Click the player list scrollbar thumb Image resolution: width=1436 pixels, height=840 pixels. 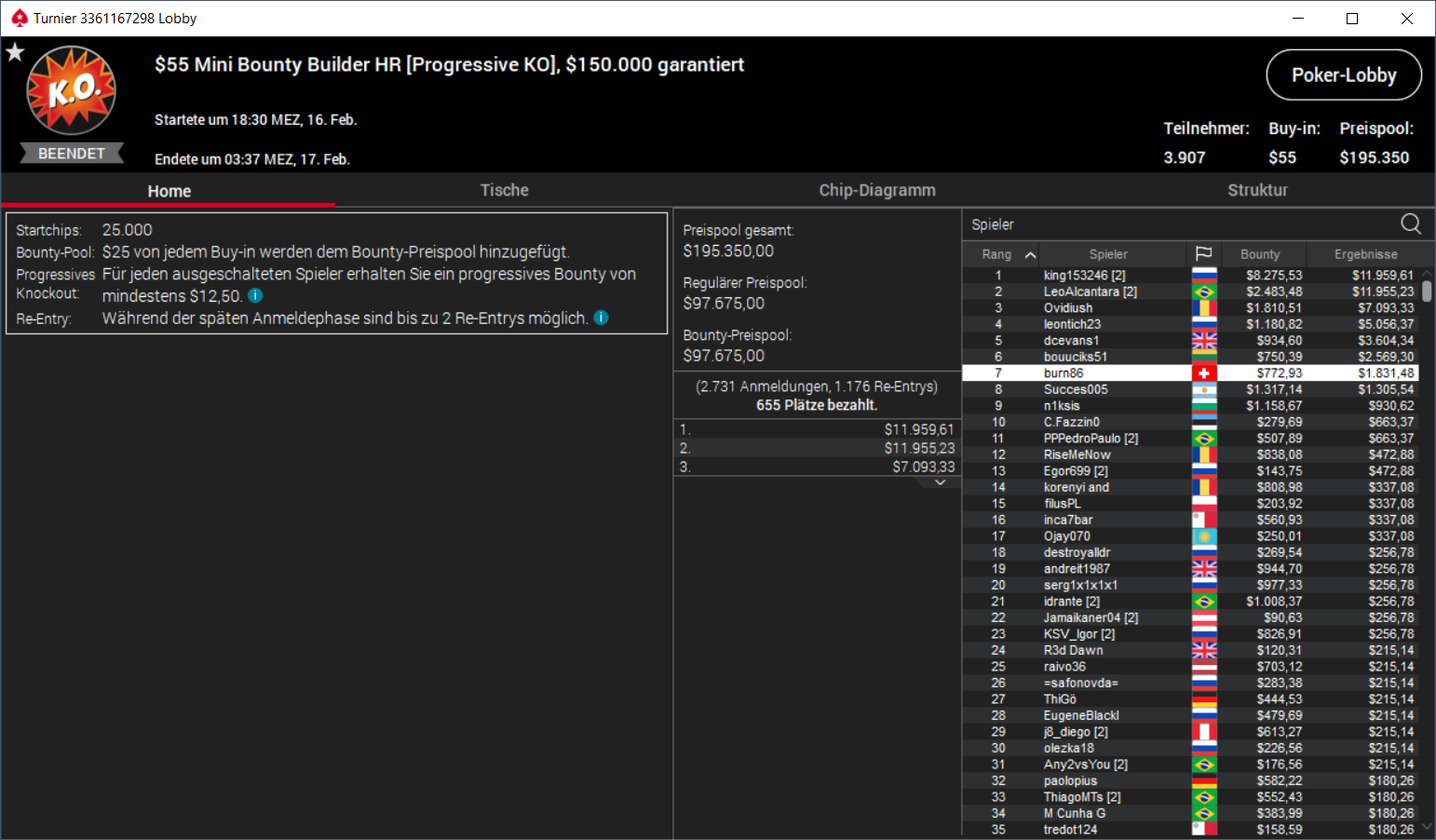(x=1427, y=291)
